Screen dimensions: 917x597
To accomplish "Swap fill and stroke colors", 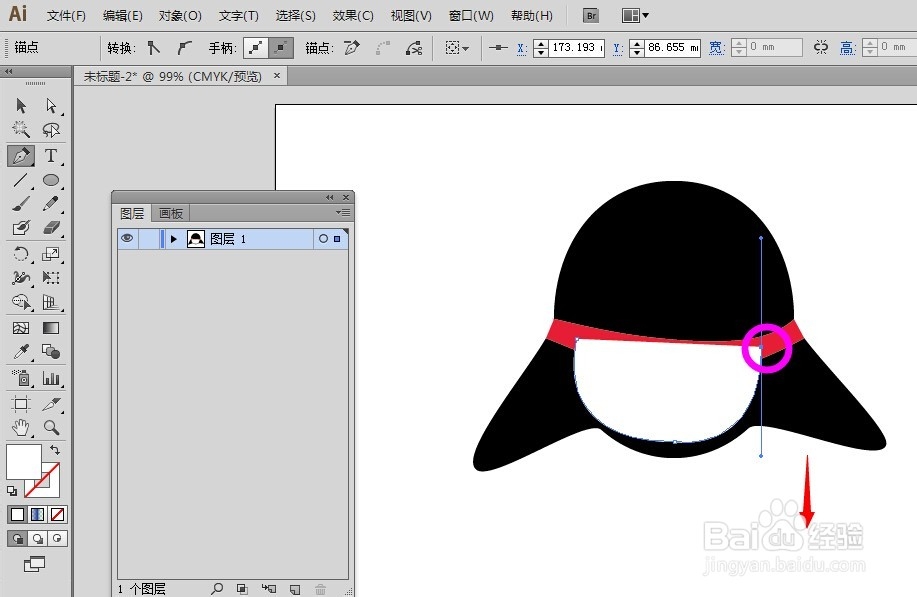I will pos(54,450).
